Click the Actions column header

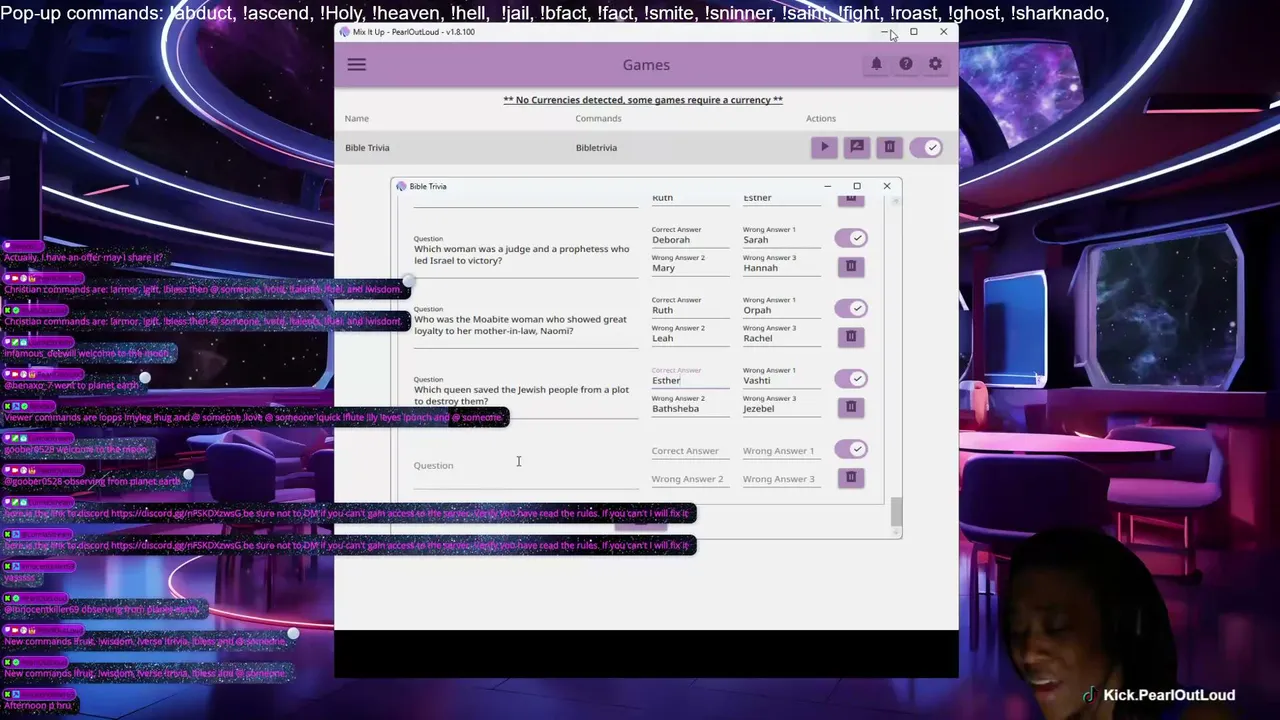tap(821, 118)
